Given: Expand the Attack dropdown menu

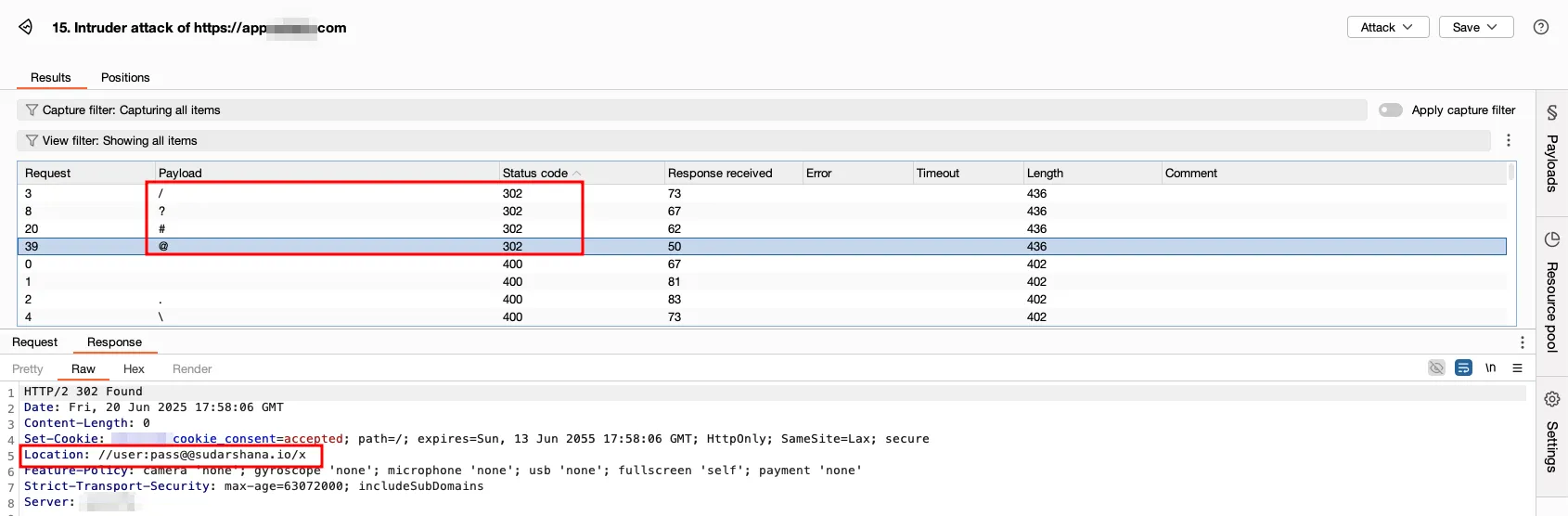Looking at the screenshot, I should click(x=1387, y=27).
